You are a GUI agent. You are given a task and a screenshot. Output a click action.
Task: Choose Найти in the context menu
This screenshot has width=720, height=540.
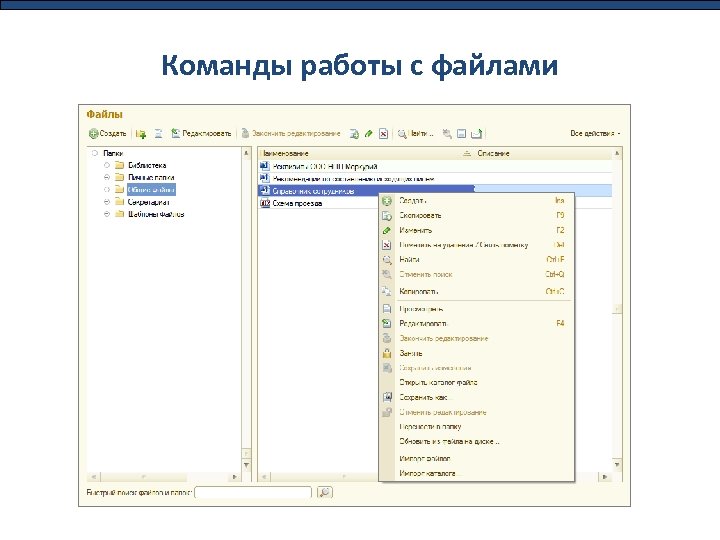coord(476,259)
